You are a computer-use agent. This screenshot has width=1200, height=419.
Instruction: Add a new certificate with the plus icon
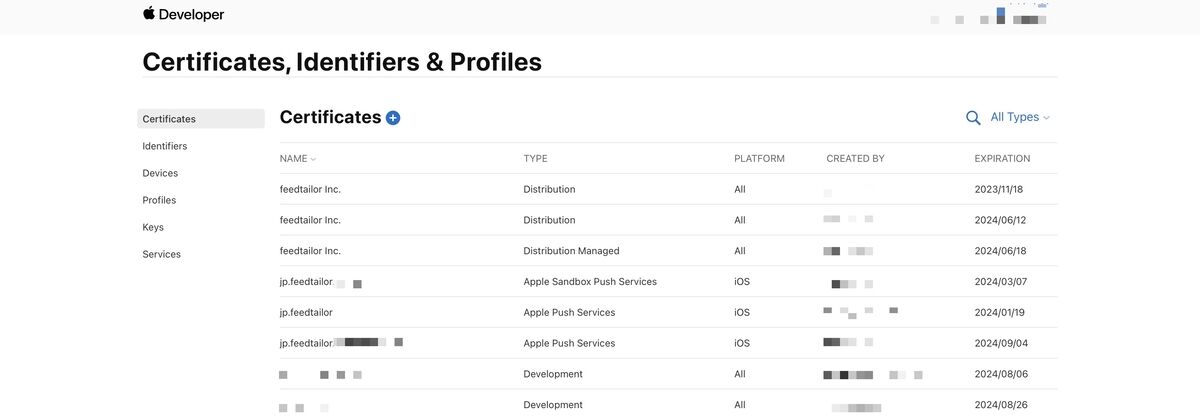pyautogui.click(x=393, y=118)
